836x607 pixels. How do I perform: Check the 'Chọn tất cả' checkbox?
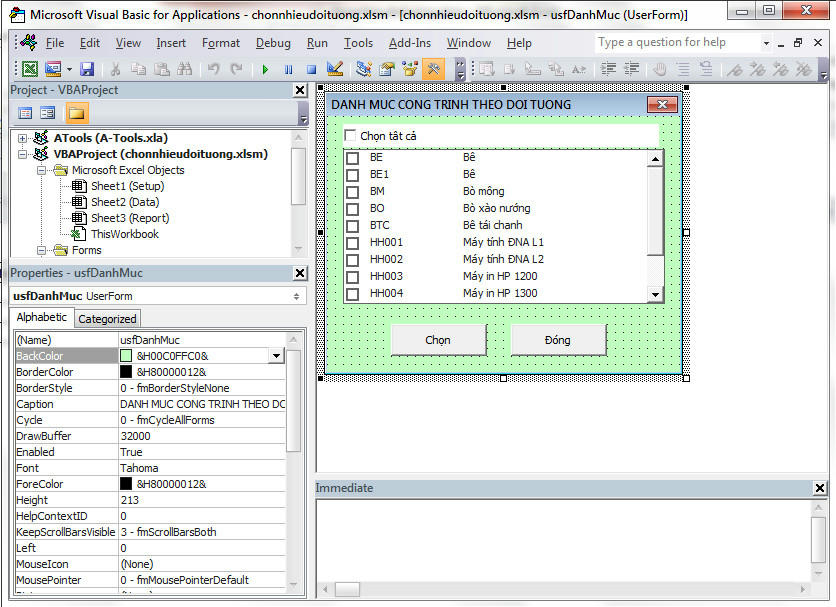(x=350, y=136)
